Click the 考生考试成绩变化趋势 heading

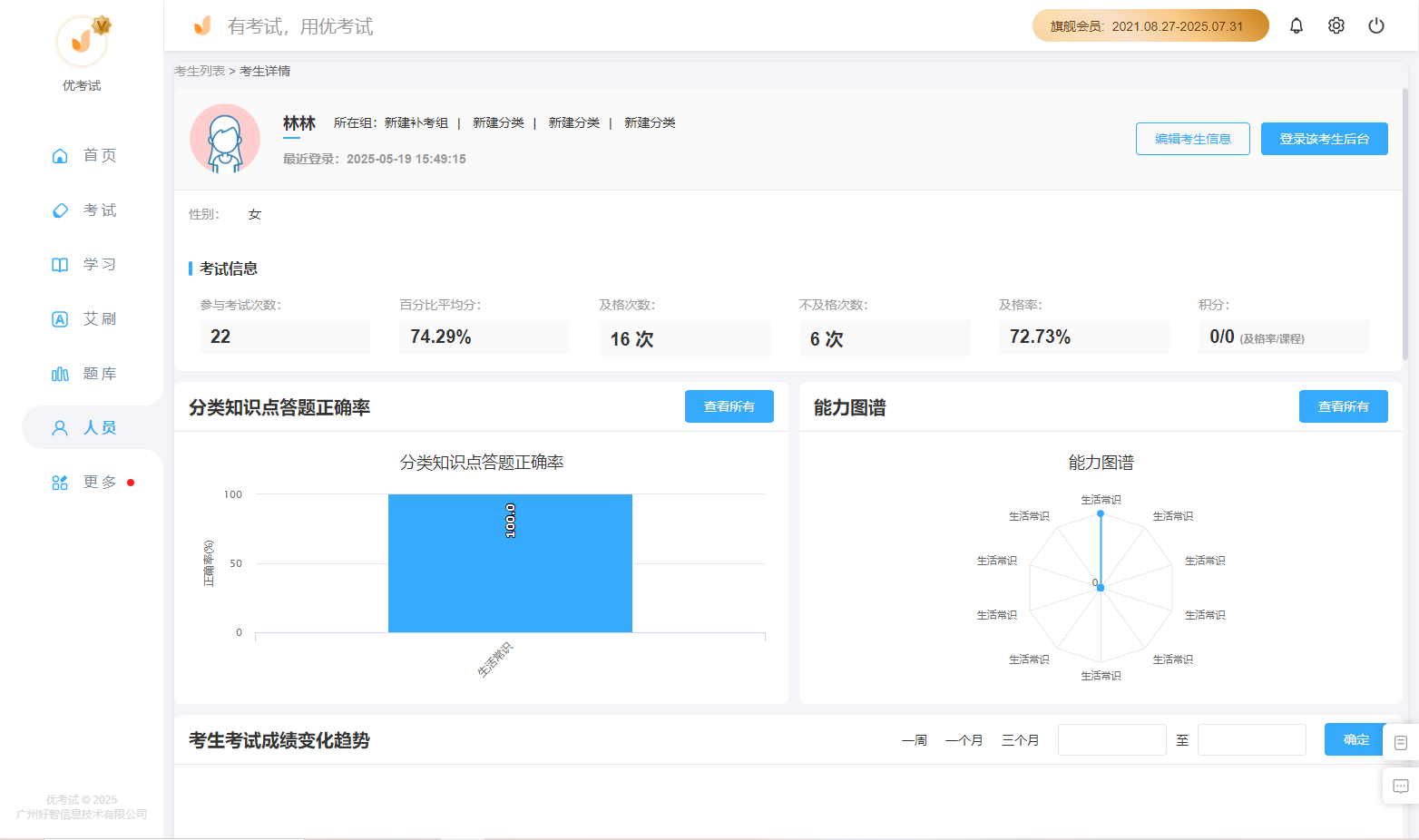point(279,740)
